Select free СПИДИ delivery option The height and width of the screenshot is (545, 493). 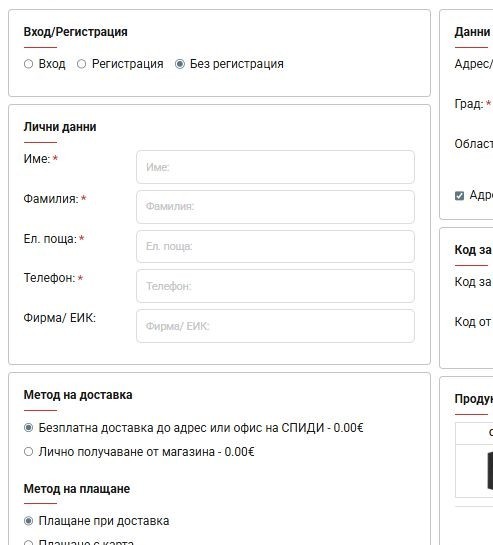[29, 428]
